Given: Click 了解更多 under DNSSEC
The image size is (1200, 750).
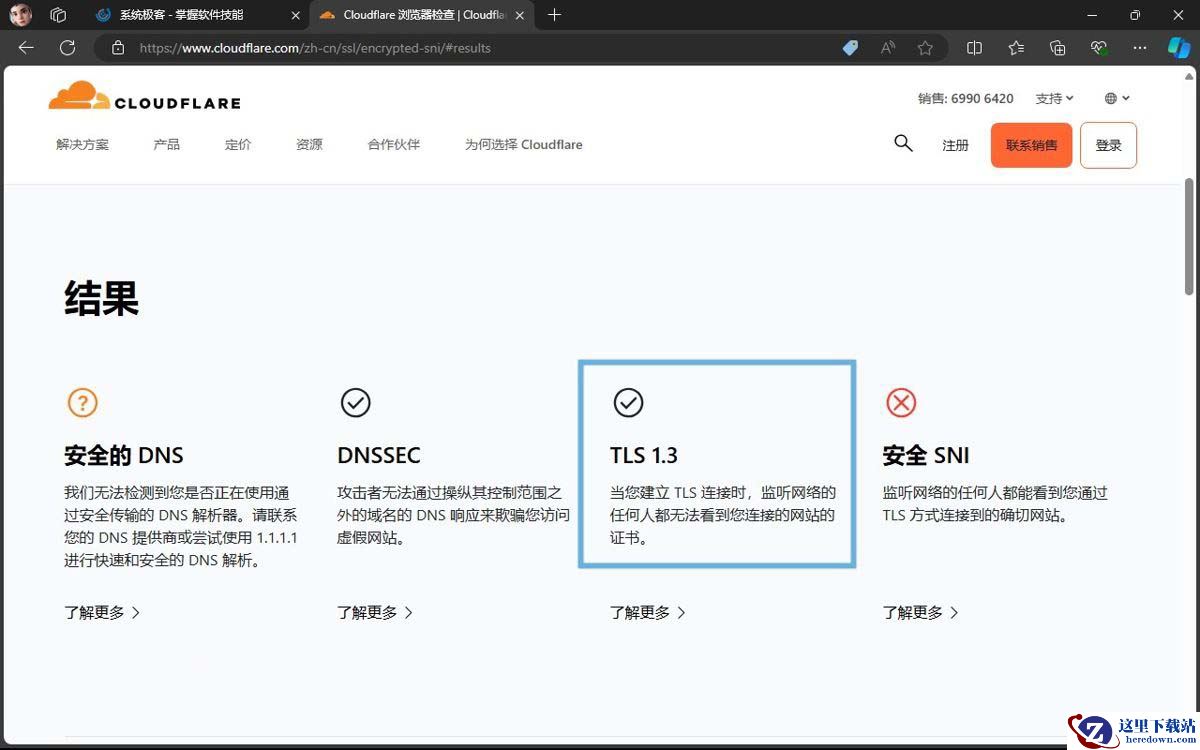Looking at the screenshot, I should 375,612.
